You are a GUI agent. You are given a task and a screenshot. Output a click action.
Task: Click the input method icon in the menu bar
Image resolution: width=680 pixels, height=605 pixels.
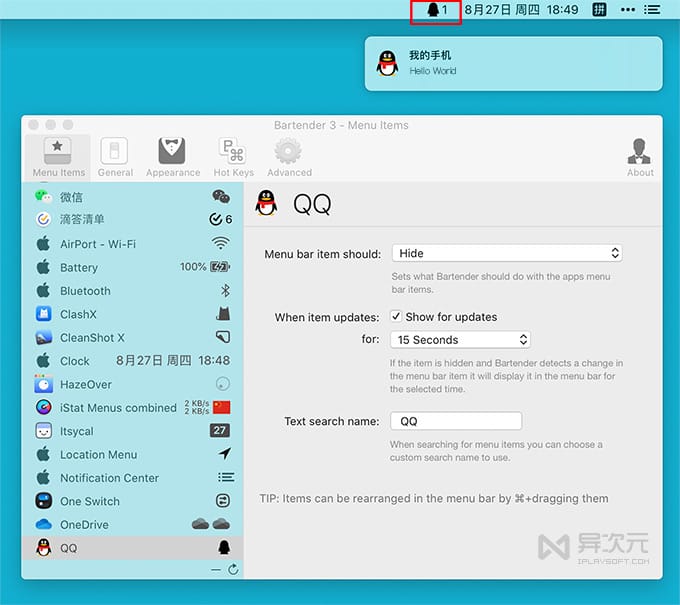pyautogui.click(x=599, y=9)
